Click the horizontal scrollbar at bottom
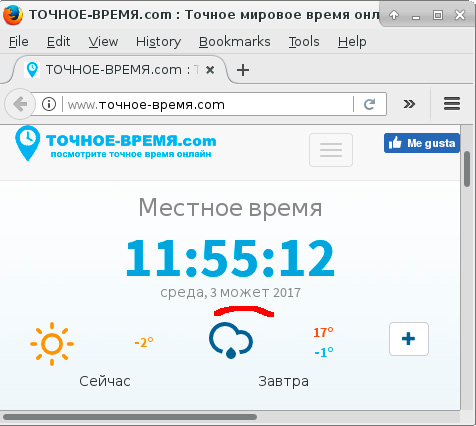The height and width of the screenshot is (426, 476). pos(130,417)
